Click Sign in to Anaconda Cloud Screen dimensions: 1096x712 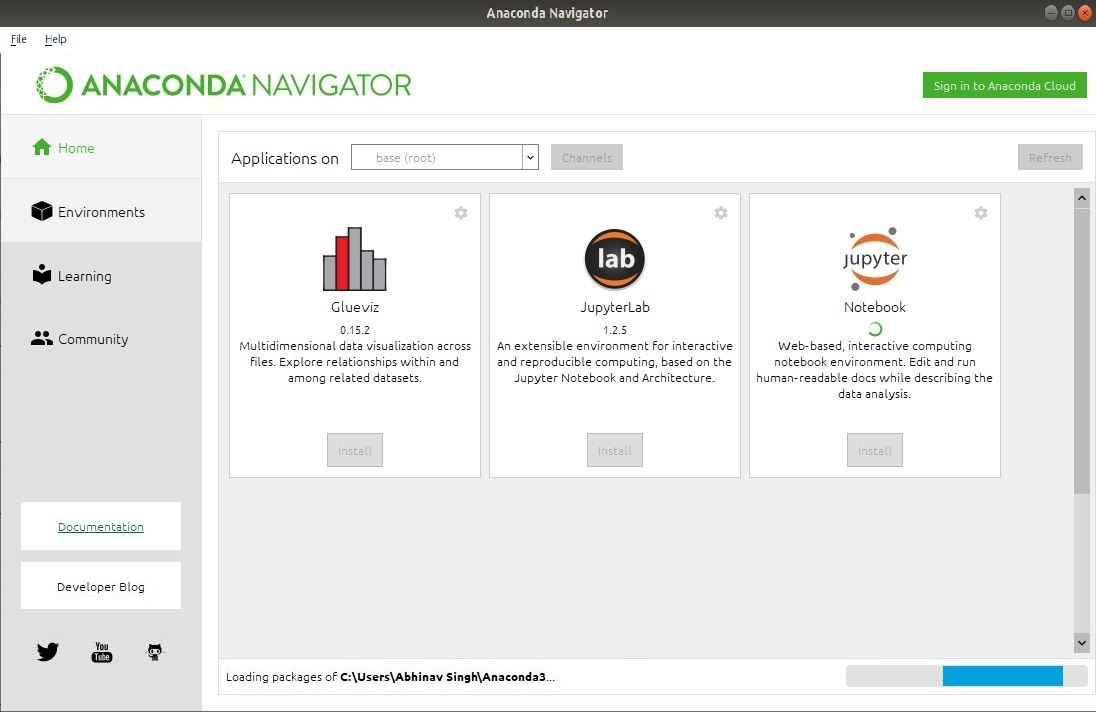pos(1004,85)
